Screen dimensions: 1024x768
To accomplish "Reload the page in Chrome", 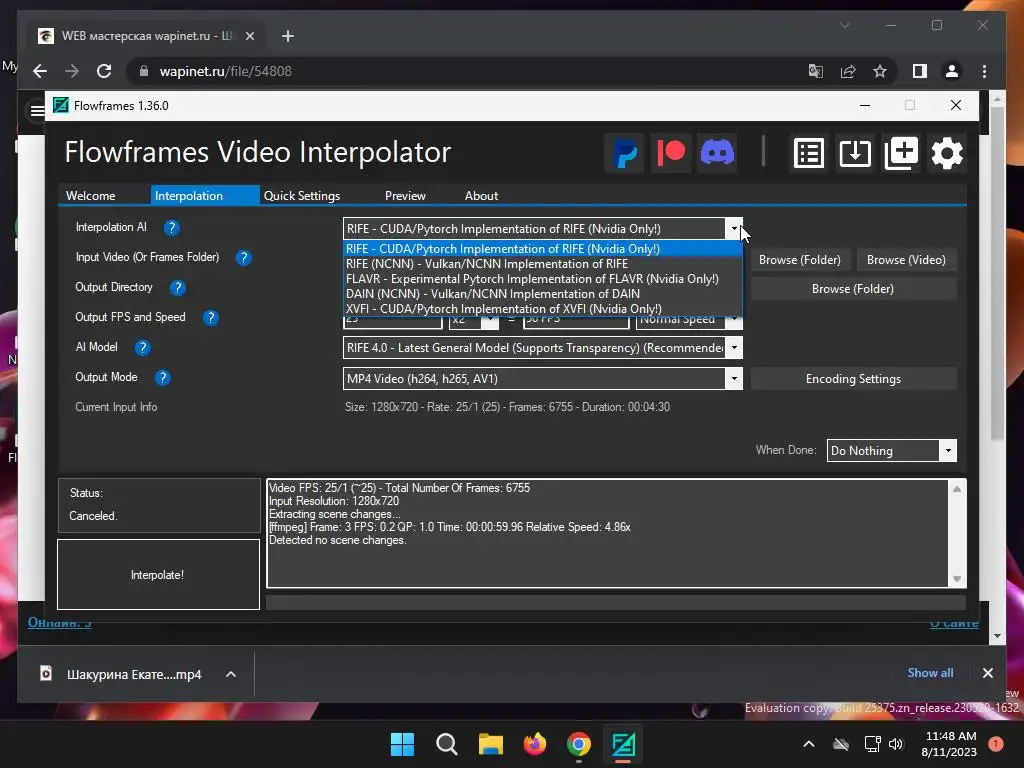I will point(104,71).
